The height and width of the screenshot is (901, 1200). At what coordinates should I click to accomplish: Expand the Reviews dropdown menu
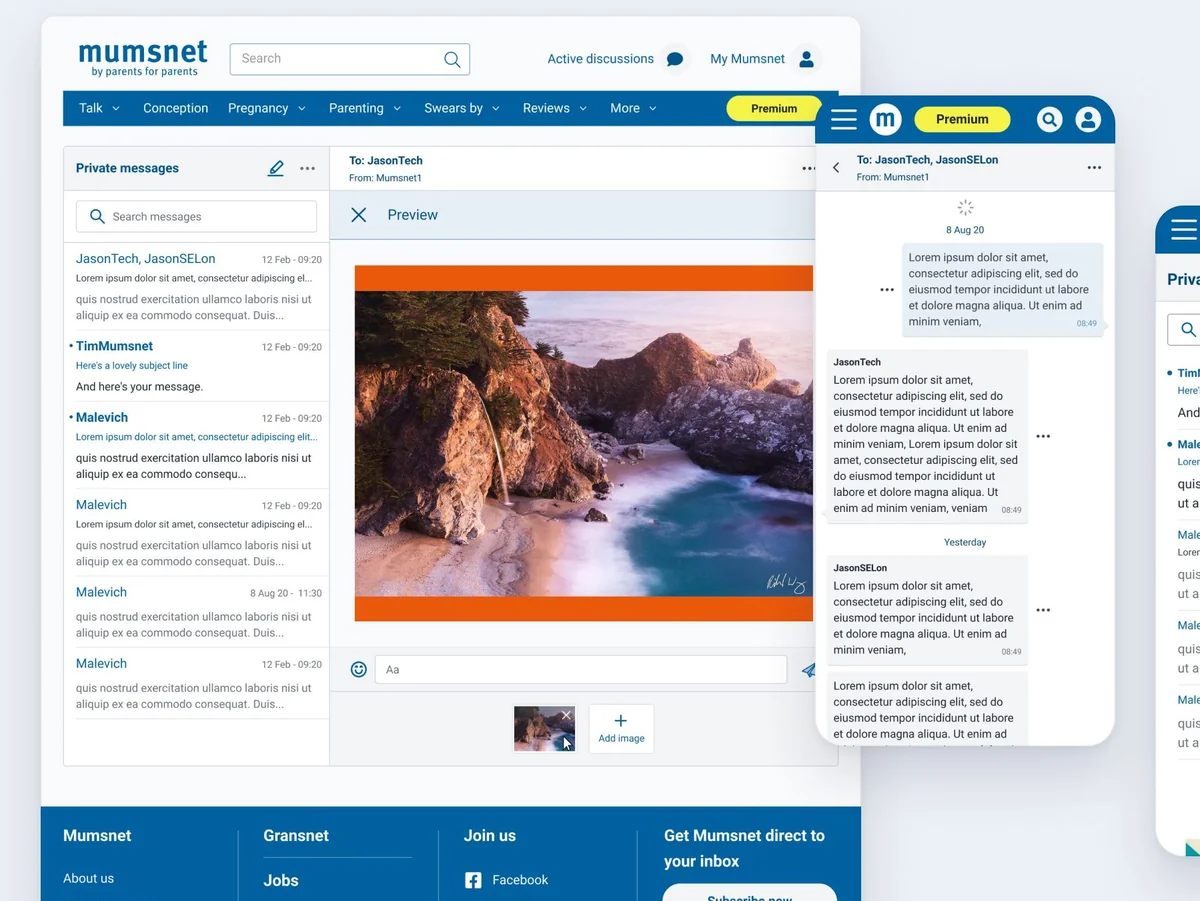point(555,108)
